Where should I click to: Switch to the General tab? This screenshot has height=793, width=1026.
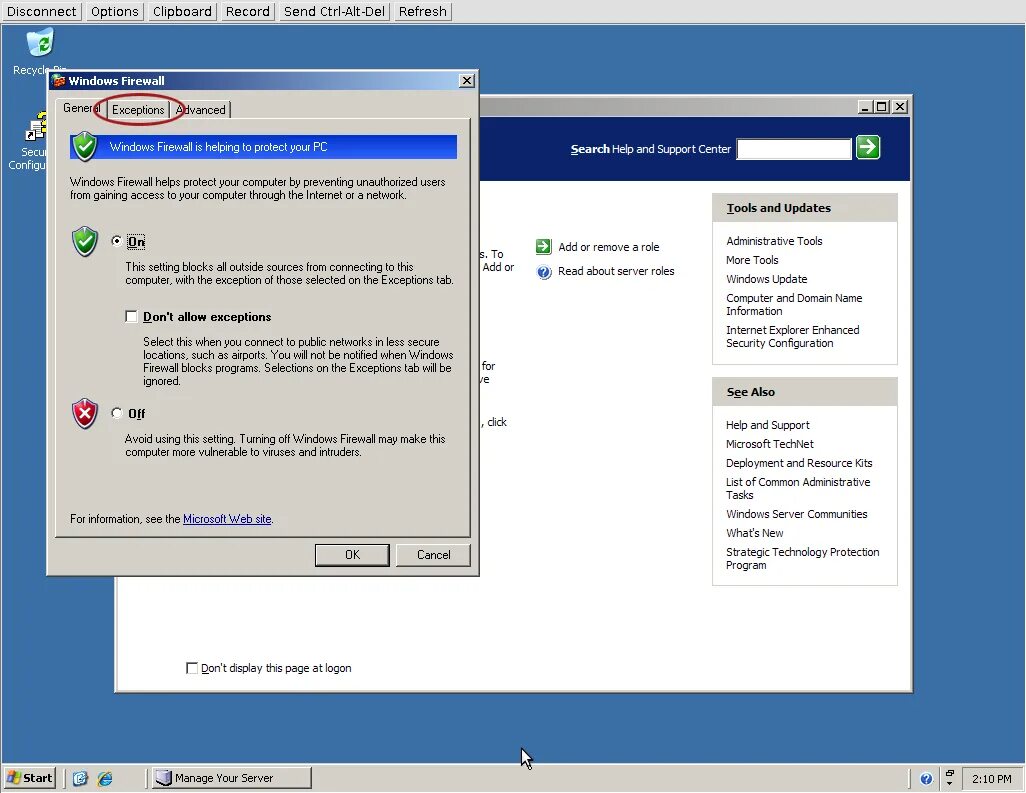point(81,108)
